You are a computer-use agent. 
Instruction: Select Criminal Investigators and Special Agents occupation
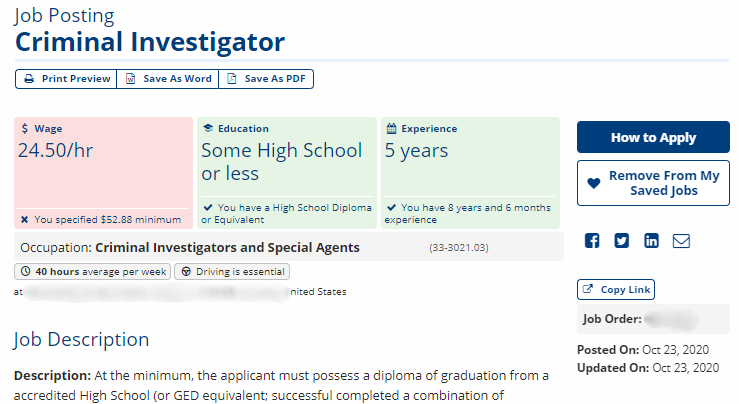coord(227,247)
